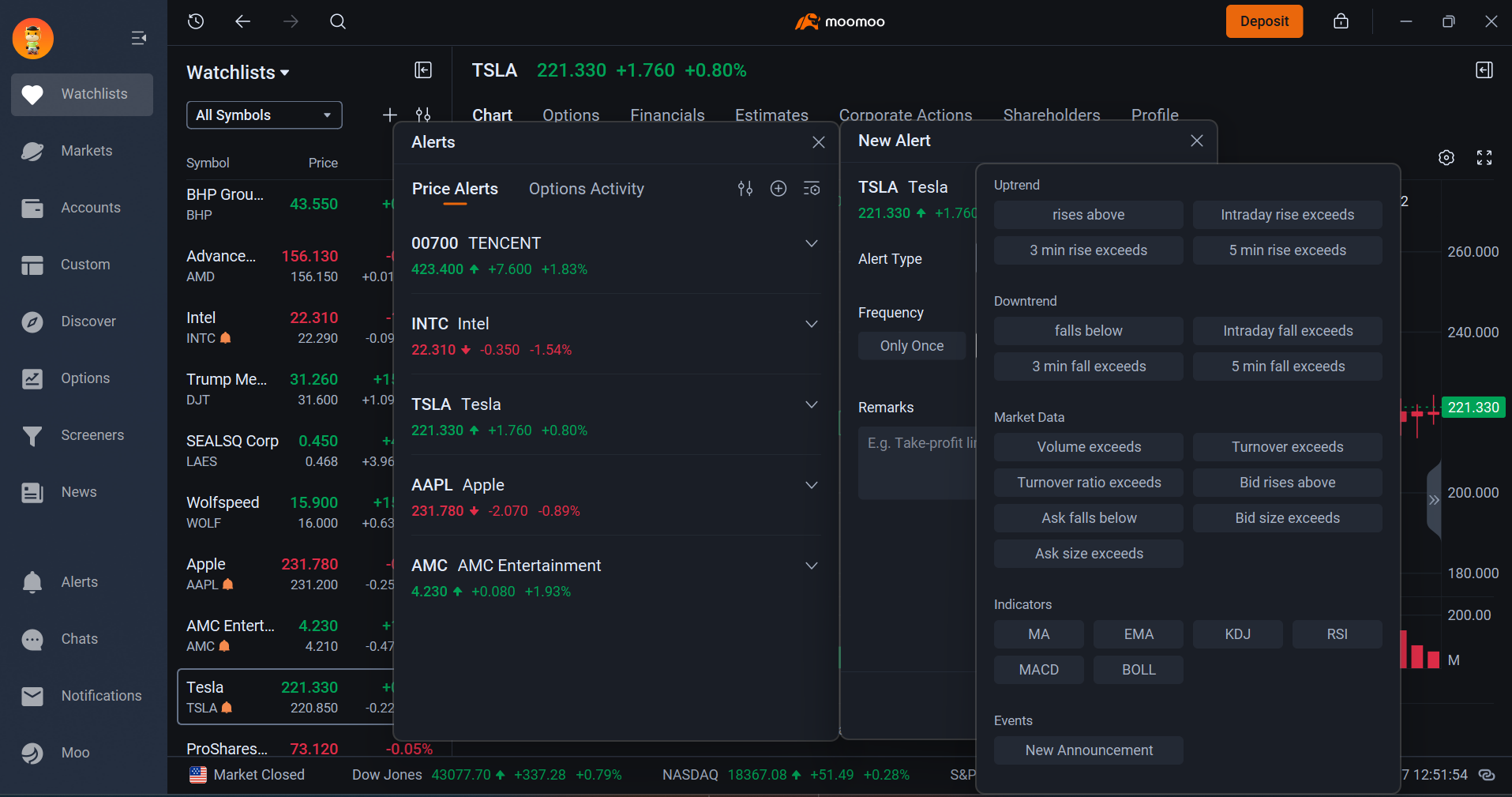
Task: Select 'Intraday rise exceeds' option
Action: coord(1287,215)
